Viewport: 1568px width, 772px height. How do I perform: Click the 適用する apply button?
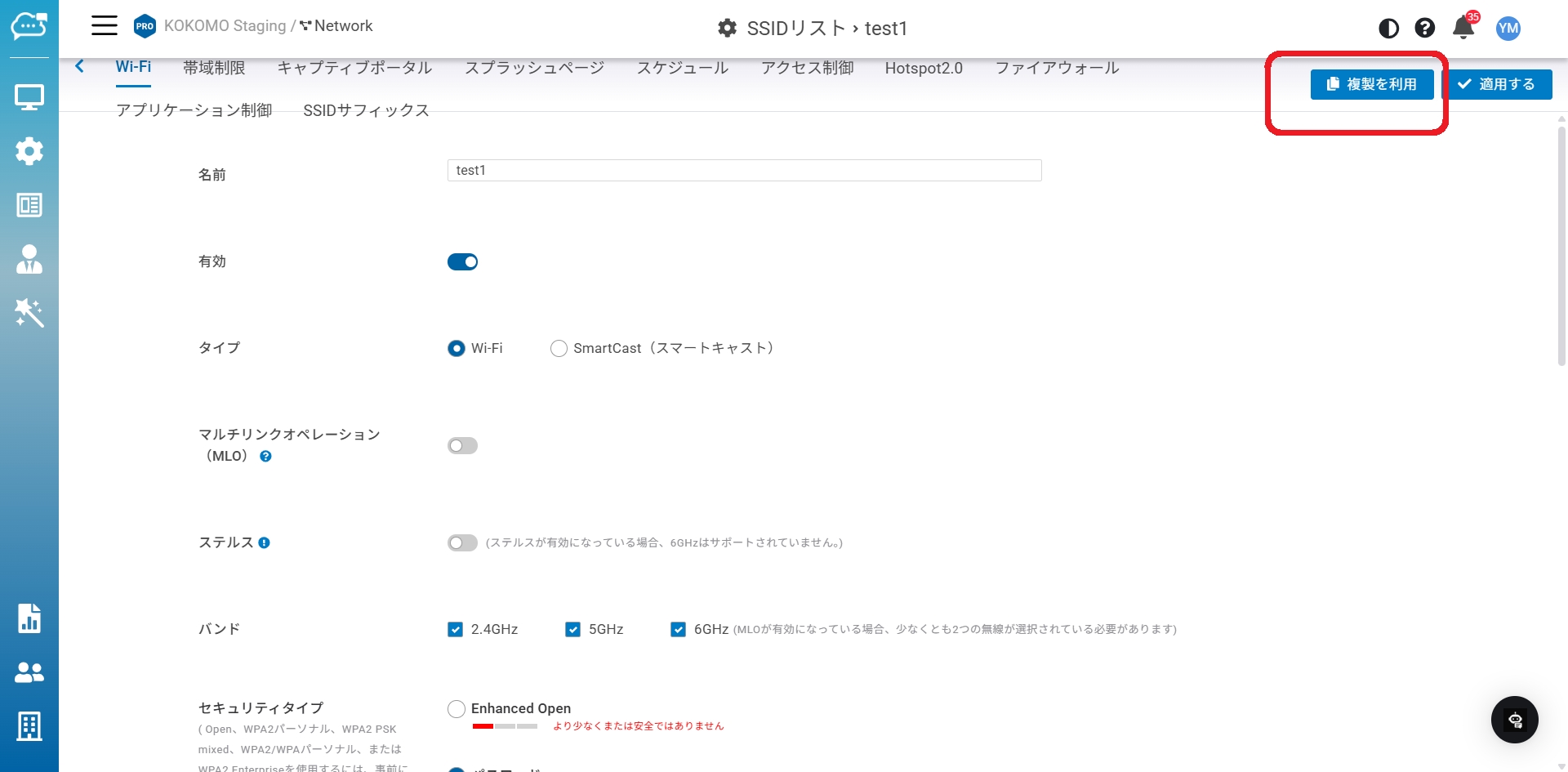point(1496,84)
